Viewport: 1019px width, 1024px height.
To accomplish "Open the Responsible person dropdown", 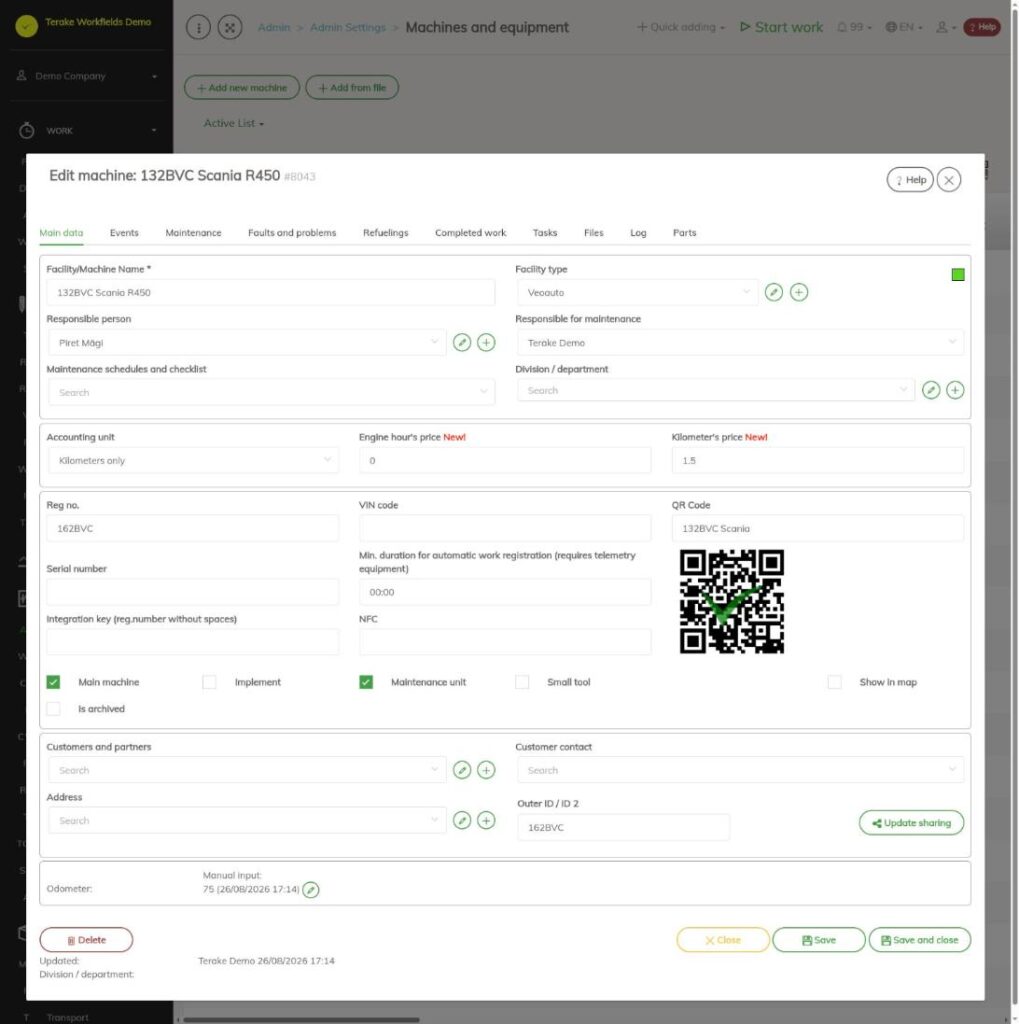I will point(247,343).
